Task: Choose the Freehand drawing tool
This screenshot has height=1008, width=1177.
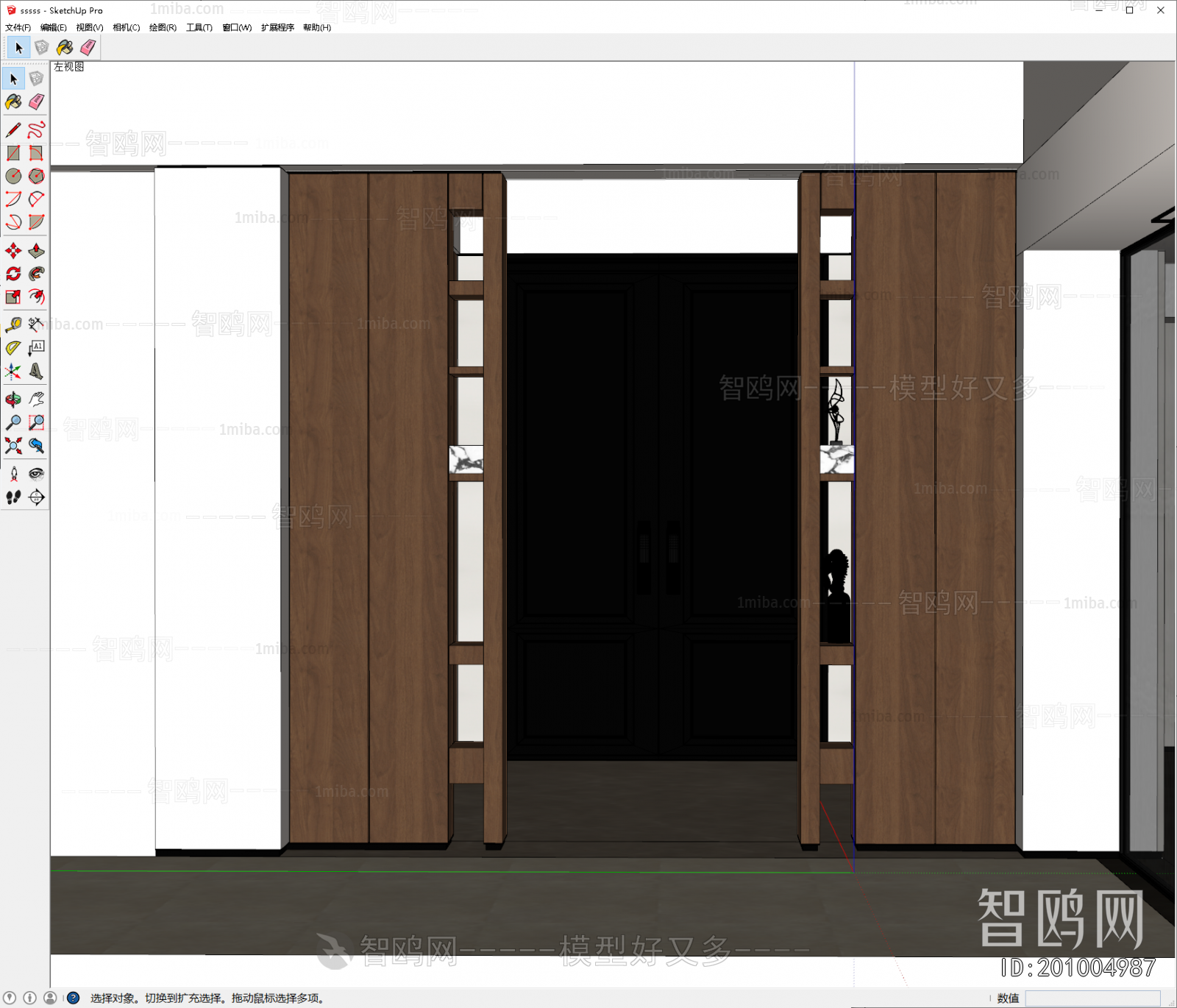Action: 36,130
